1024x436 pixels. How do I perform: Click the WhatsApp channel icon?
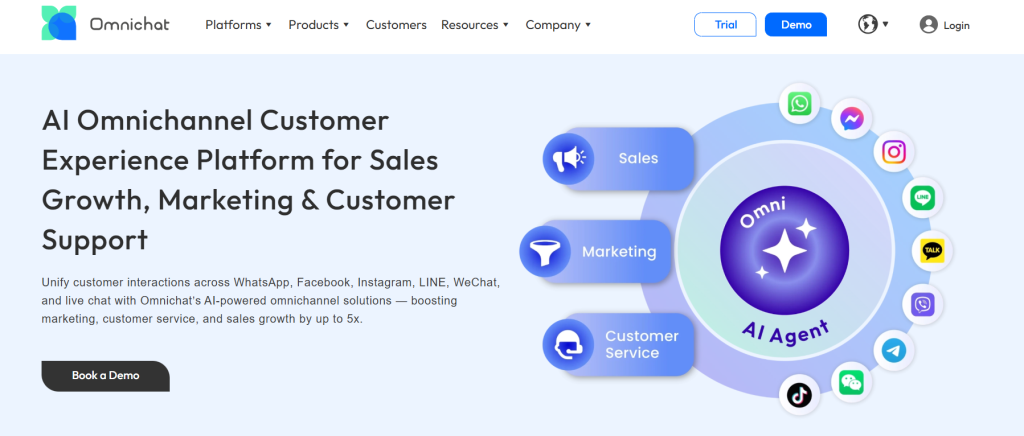[799, 103]
